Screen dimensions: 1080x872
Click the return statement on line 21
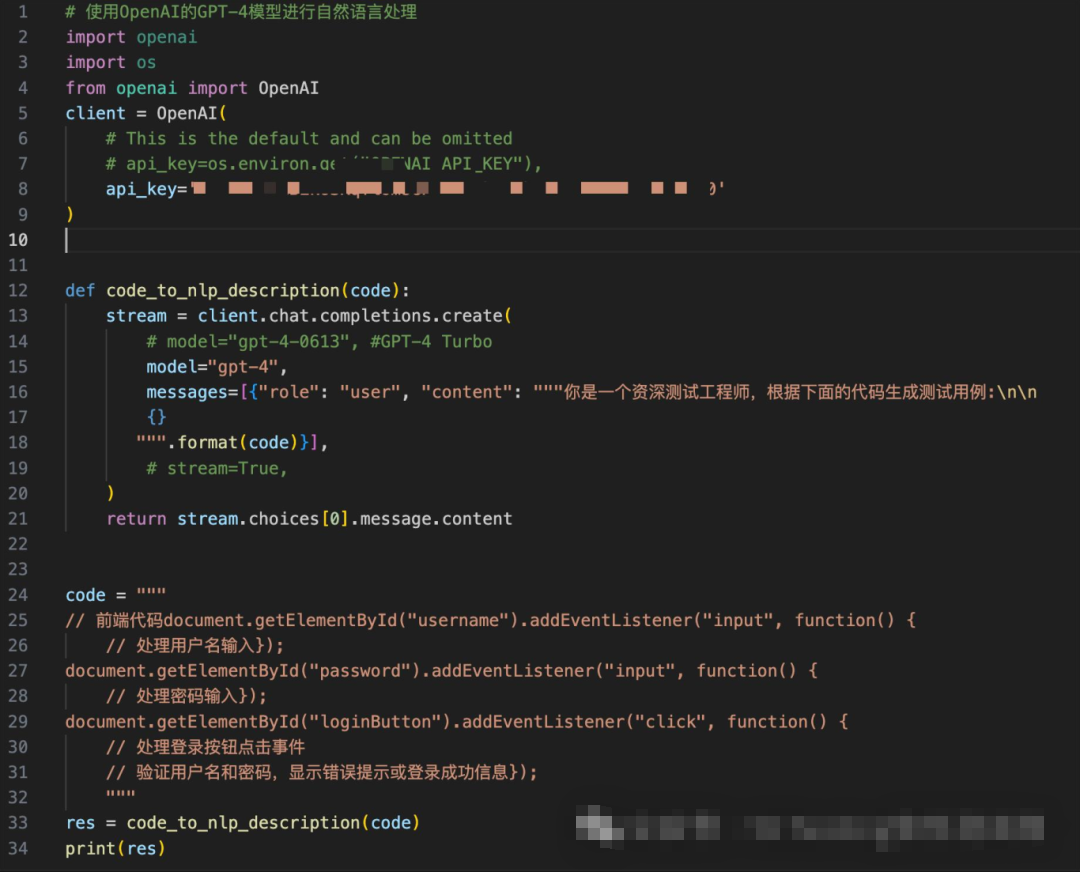pos(308,518)
